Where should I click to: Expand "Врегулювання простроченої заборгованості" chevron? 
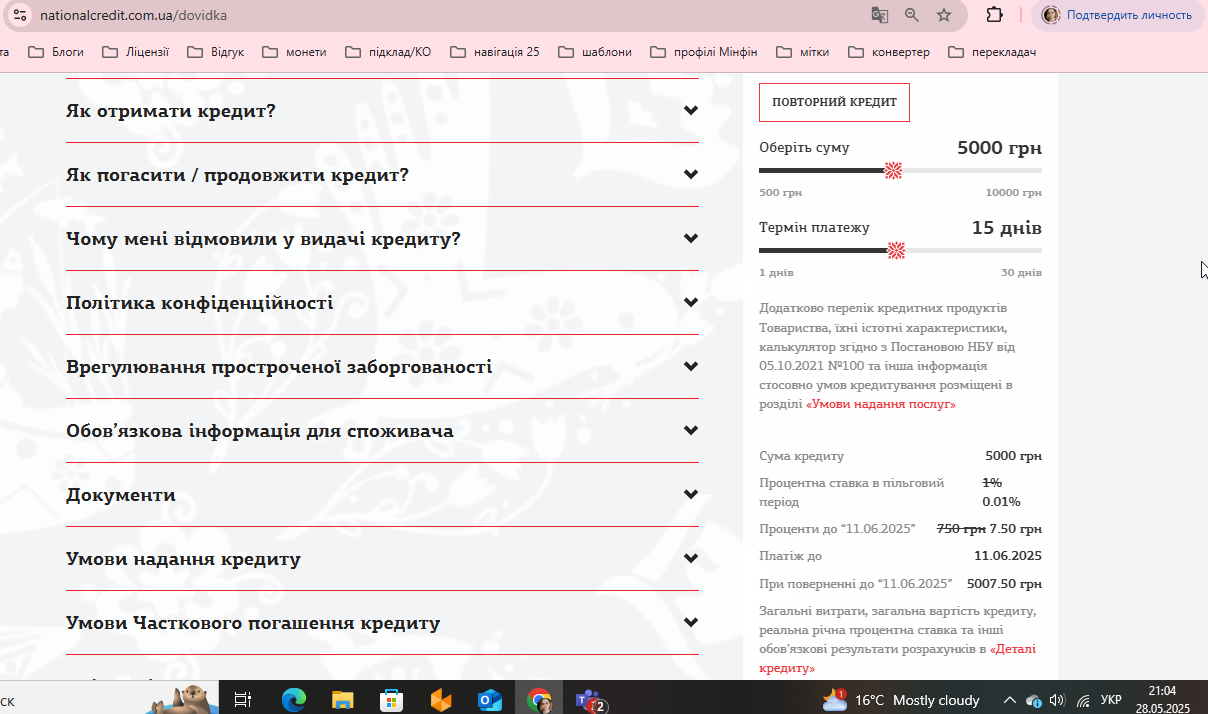(x=690, y=367)
